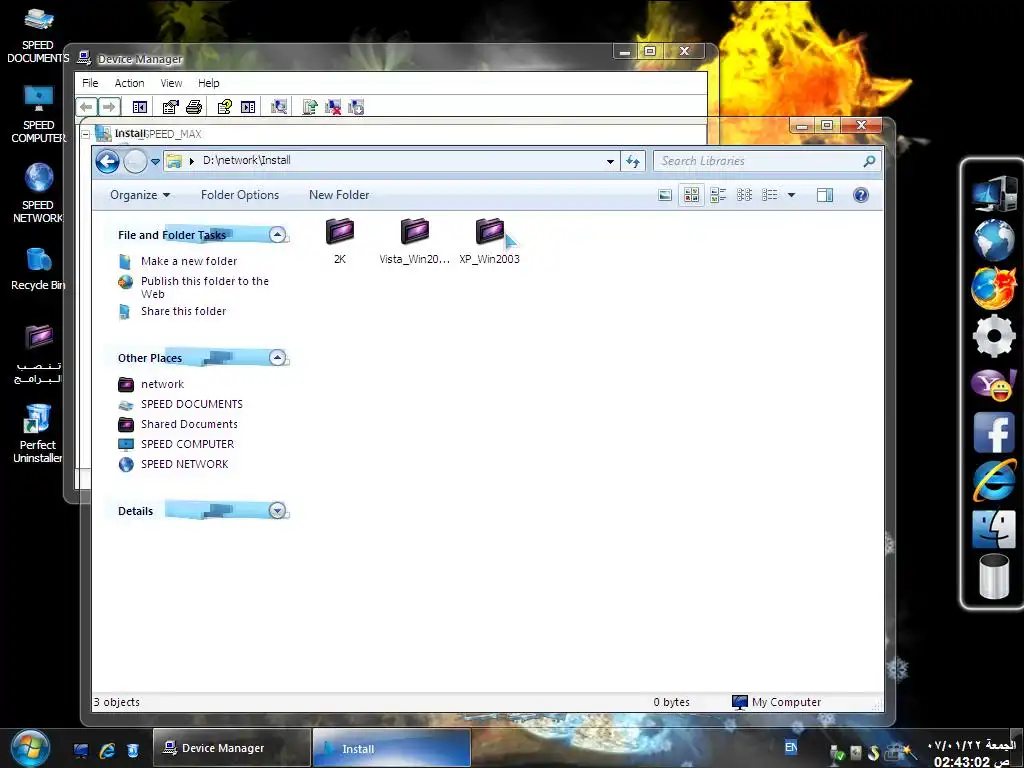Expand the Details section
The image size is (1024, 768).
[x=278, y=510]
